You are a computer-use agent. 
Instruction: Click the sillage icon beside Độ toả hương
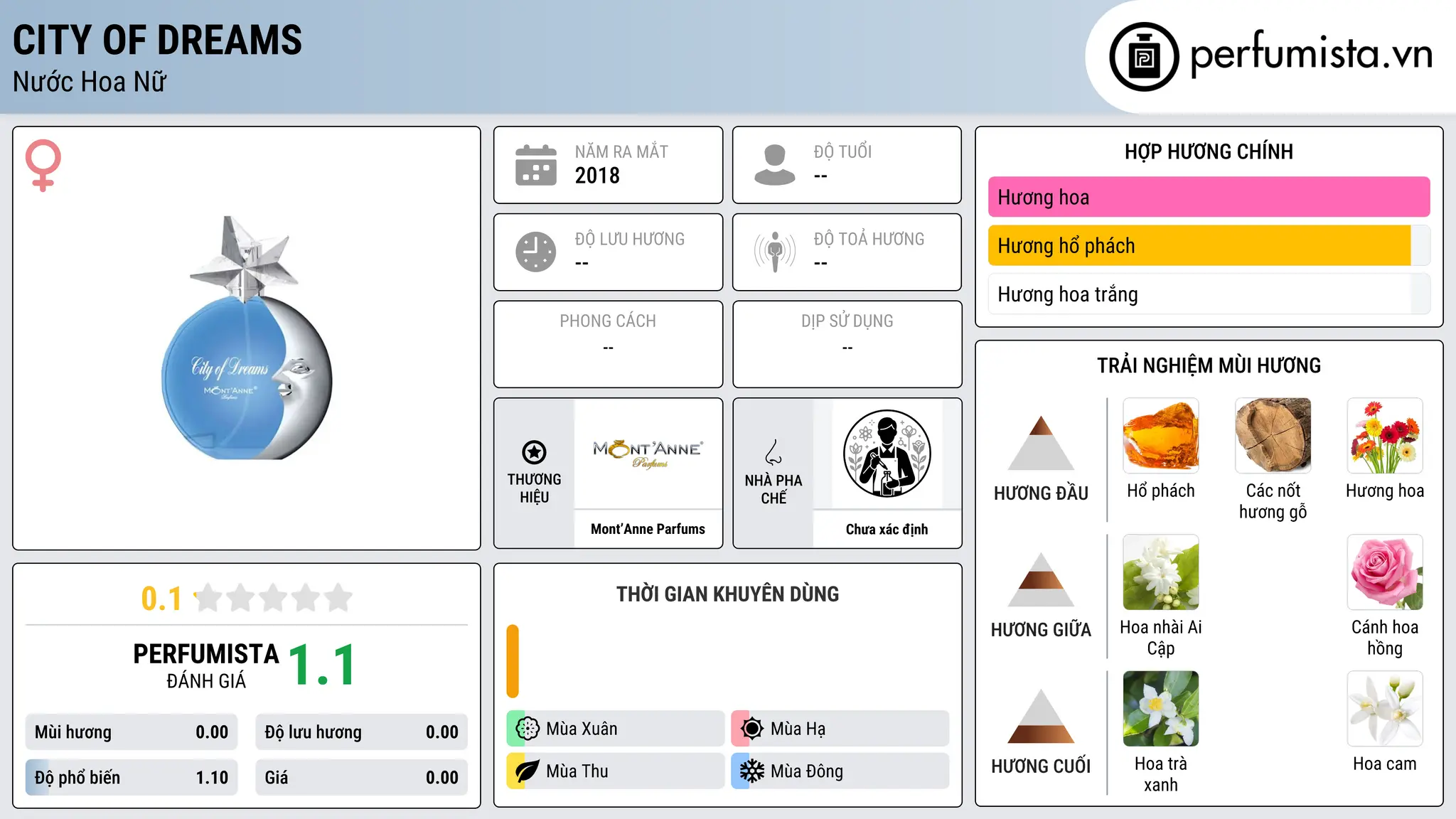click(775, 252)
